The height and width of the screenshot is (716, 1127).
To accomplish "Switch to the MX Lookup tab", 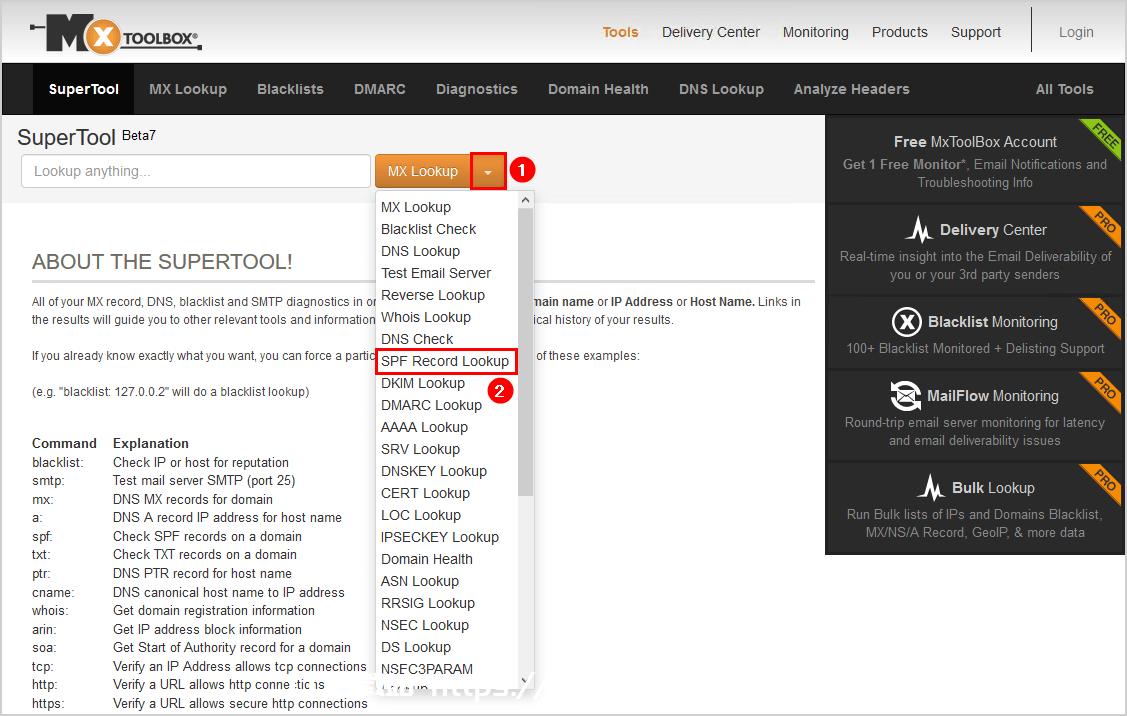I will (x=188, y=89).
